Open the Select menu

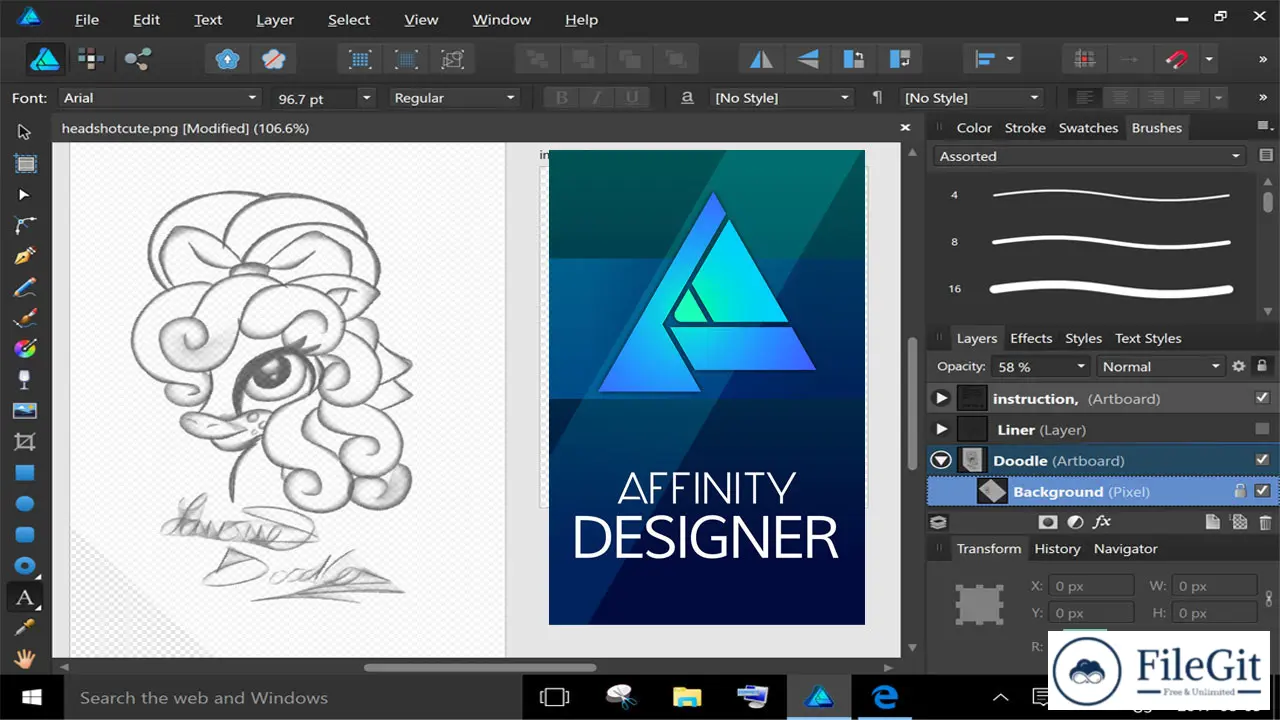coord(349,19)
